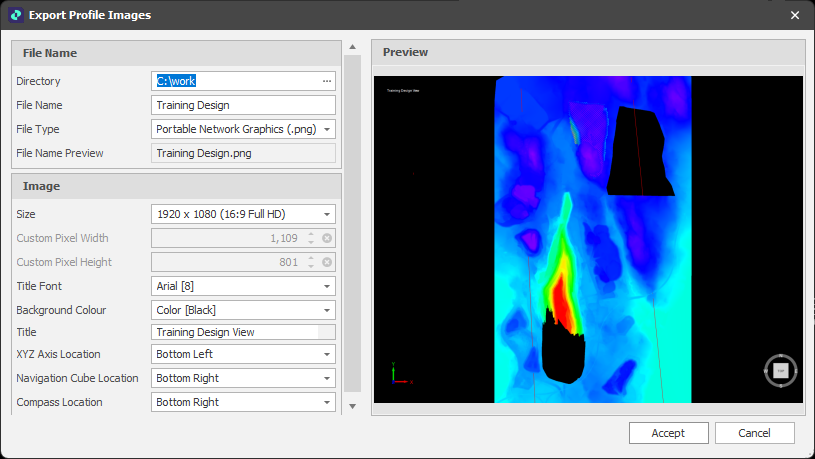
Task: Clear the Custom Pixel Height value
Action: (x=327, y=262)
